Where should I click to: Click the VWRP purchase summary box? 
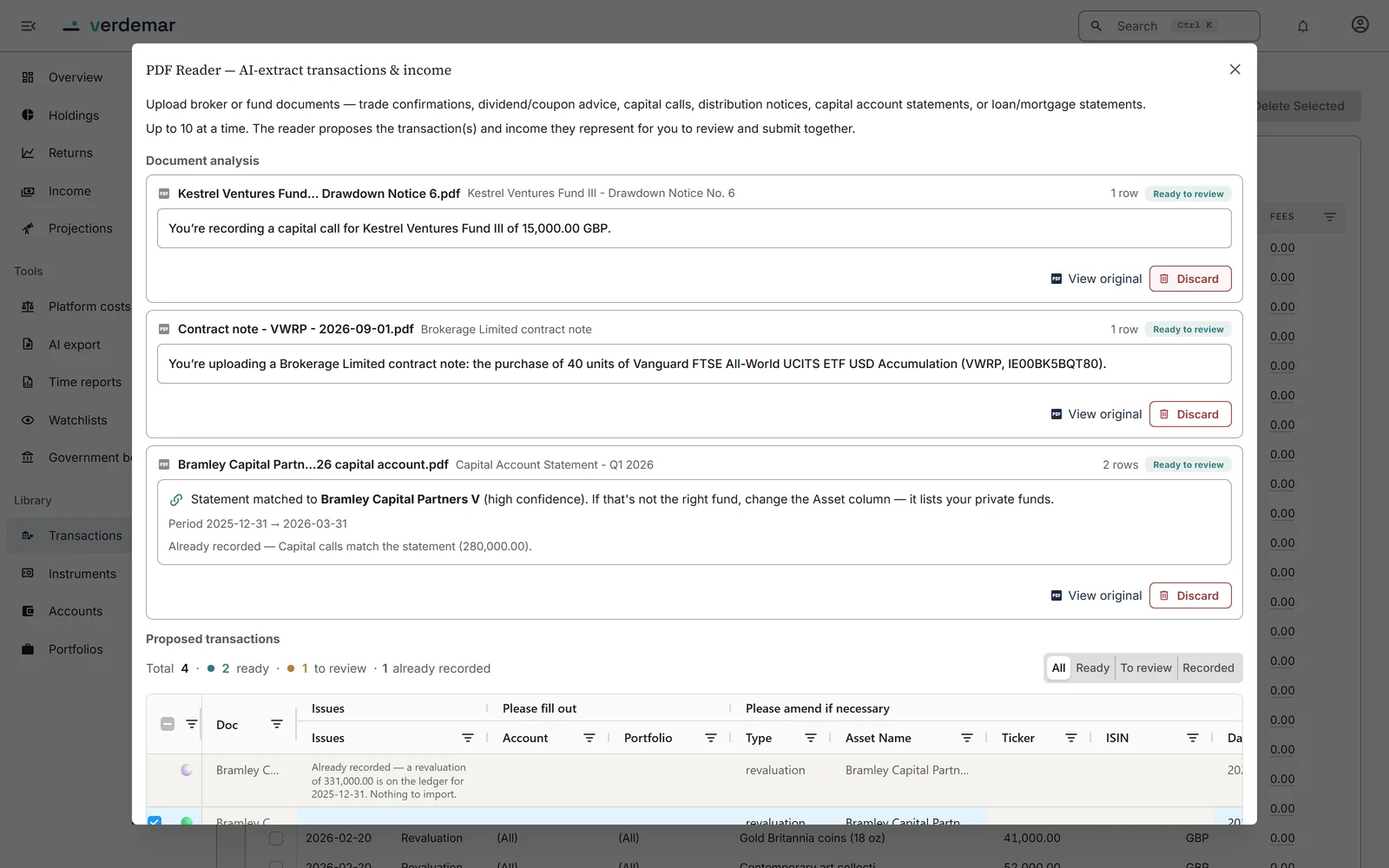tap(694, 364)
